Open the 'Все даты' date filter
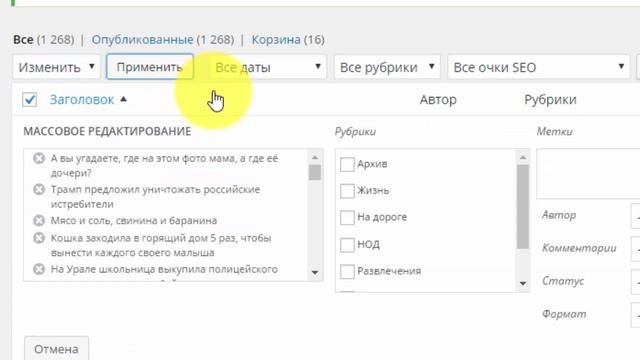 pyautogui.click(x=268, y=67)
